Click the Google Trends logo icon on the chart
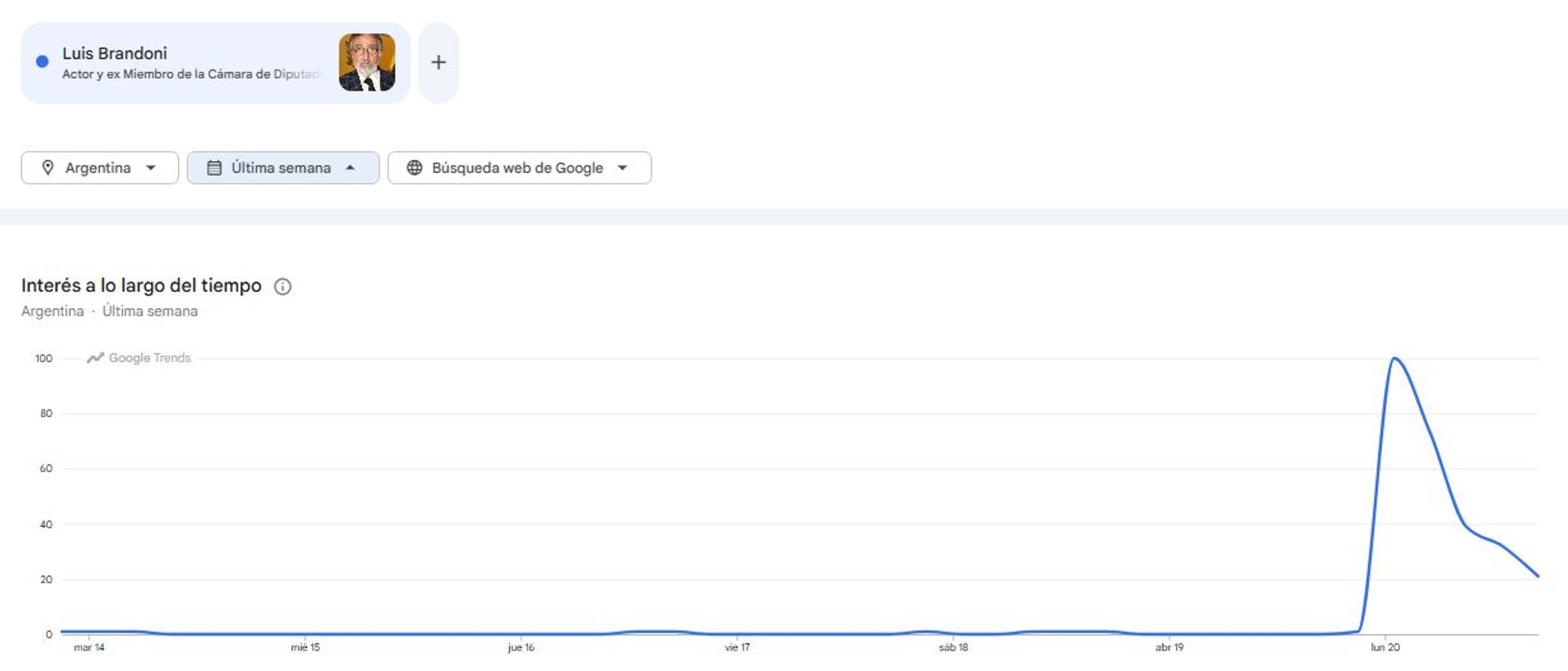 [95, 358]
